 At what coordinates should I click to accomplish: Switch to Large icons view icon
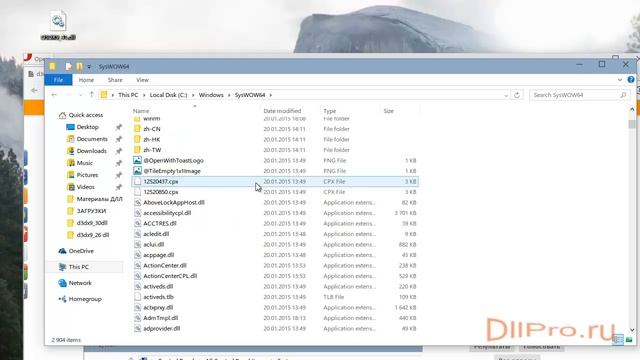[629, 339]
